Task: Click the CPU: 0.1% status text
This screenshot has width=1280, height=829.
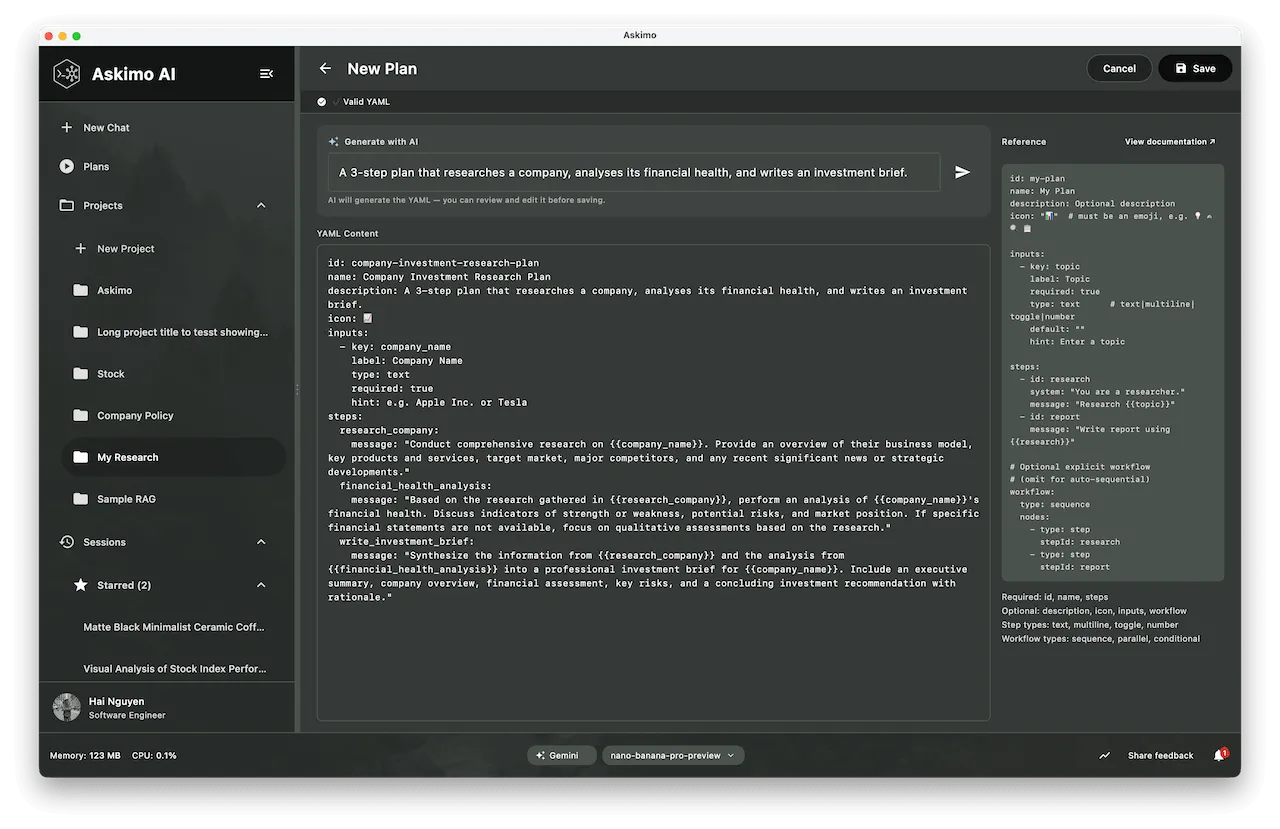Action: (x=154, y=756)
